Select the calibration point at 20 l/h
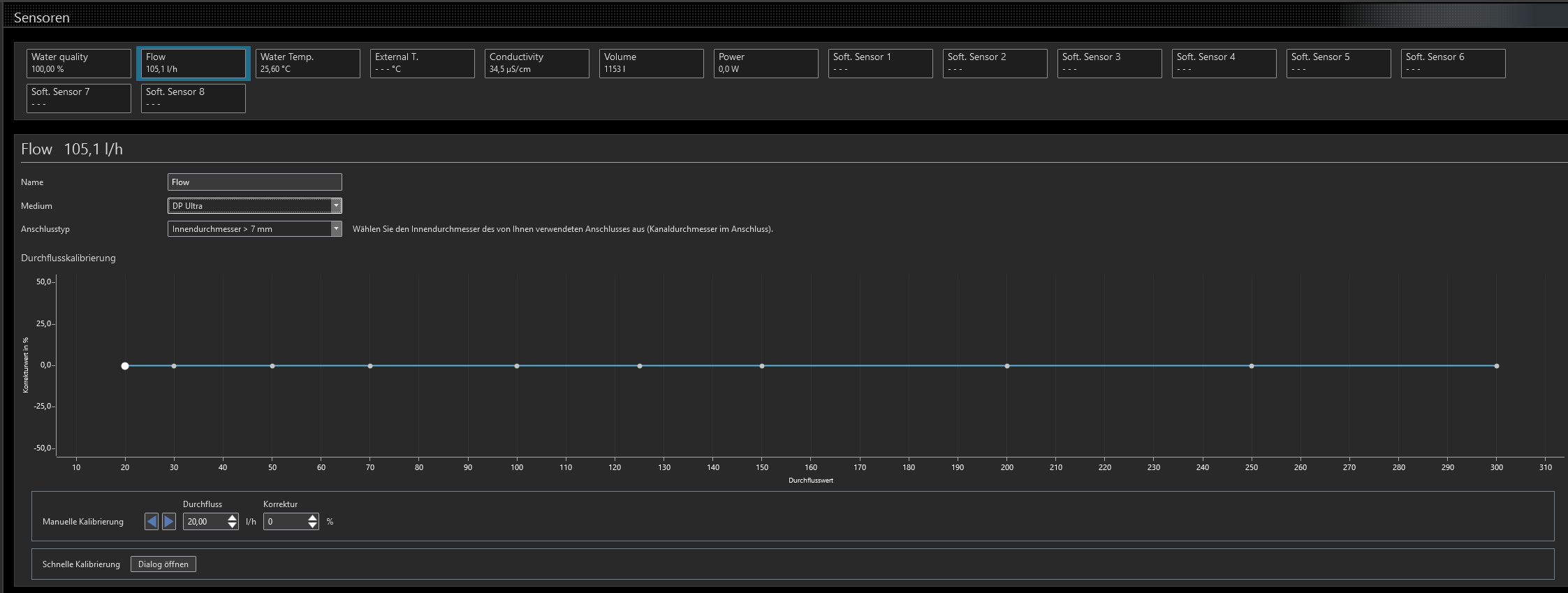The height and width of the screenshot is (593, 1568). (x=125, y=366)
